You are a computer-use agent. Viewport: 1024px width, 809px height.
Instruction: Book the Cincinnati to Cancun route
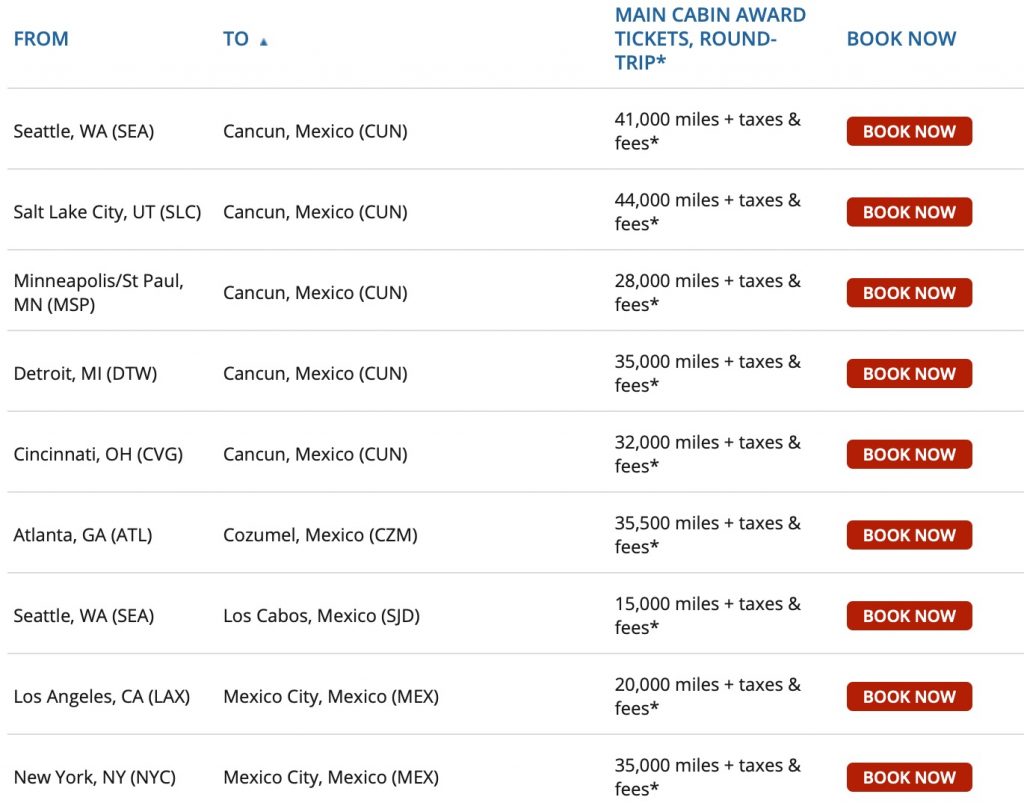[909, 454]
